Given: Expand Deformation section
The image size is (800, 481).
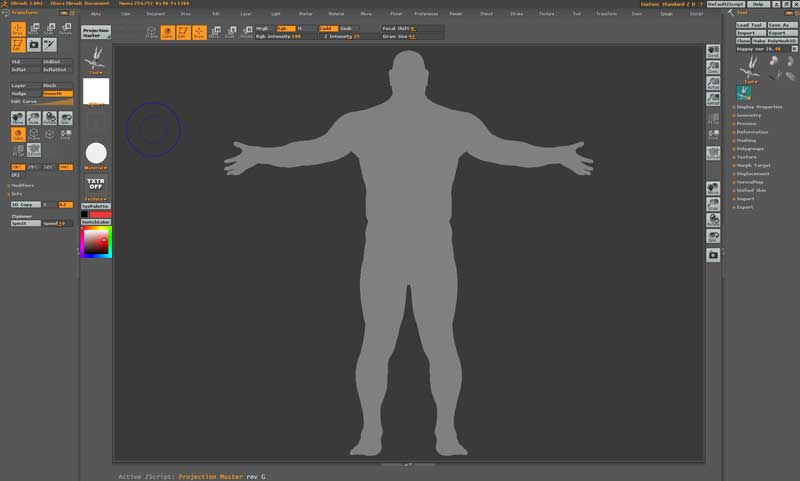Looking at the screenshot, I should coord(752,132).
